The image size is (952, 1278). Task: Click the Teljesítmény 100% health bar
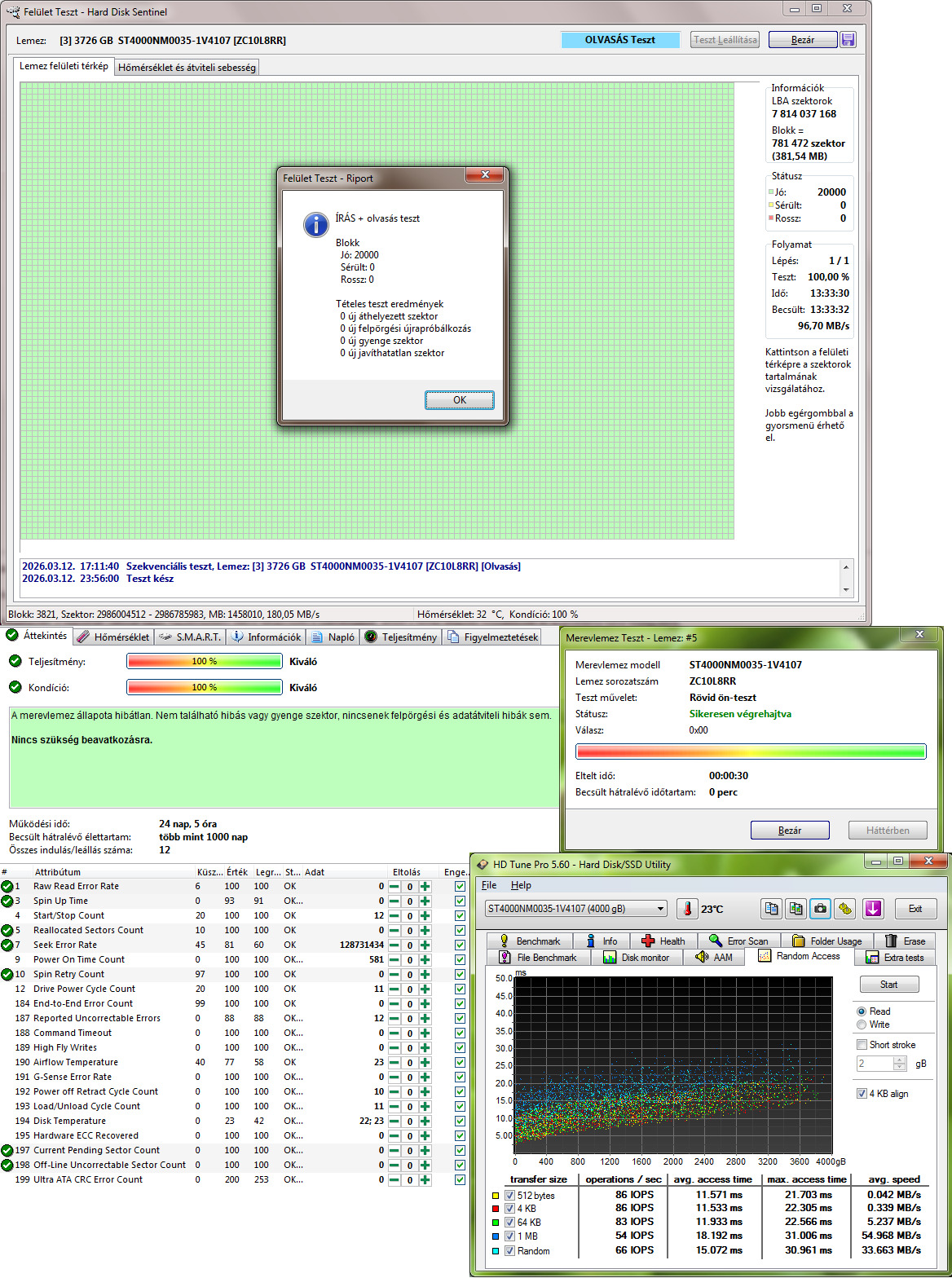tap(205, 662)
